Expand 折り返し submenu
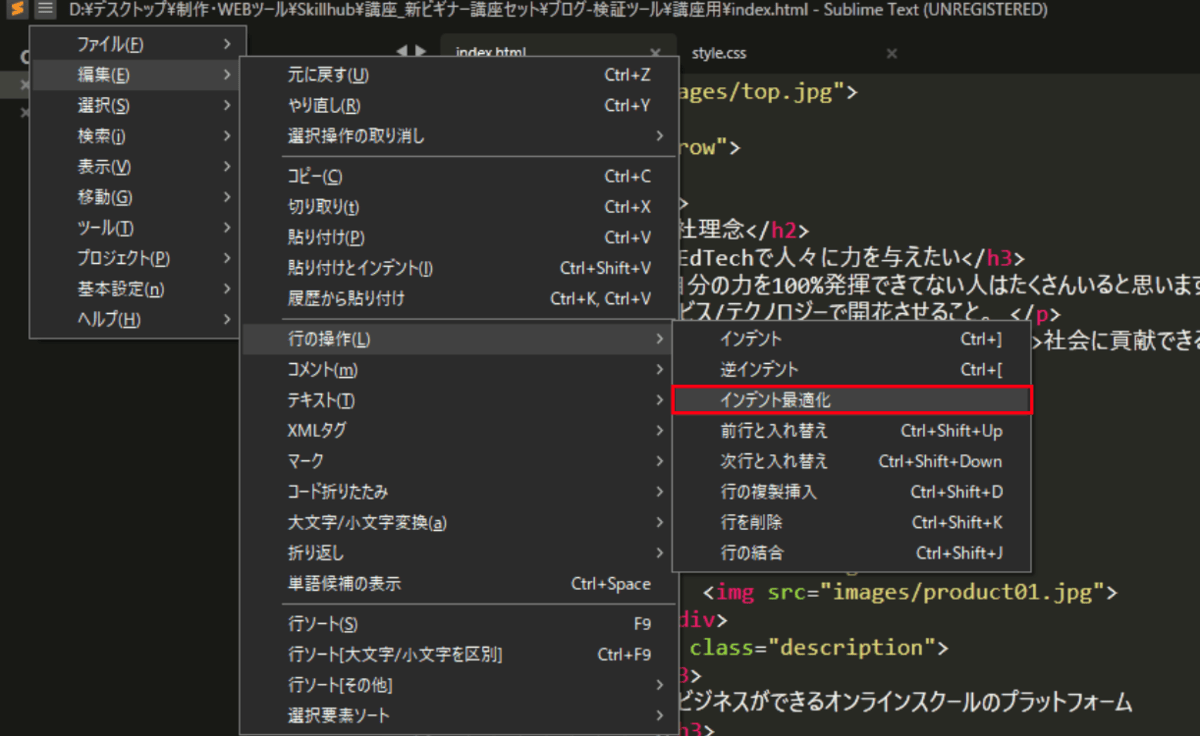Screen dimensions: 1200x736 [x=456, y=553]
